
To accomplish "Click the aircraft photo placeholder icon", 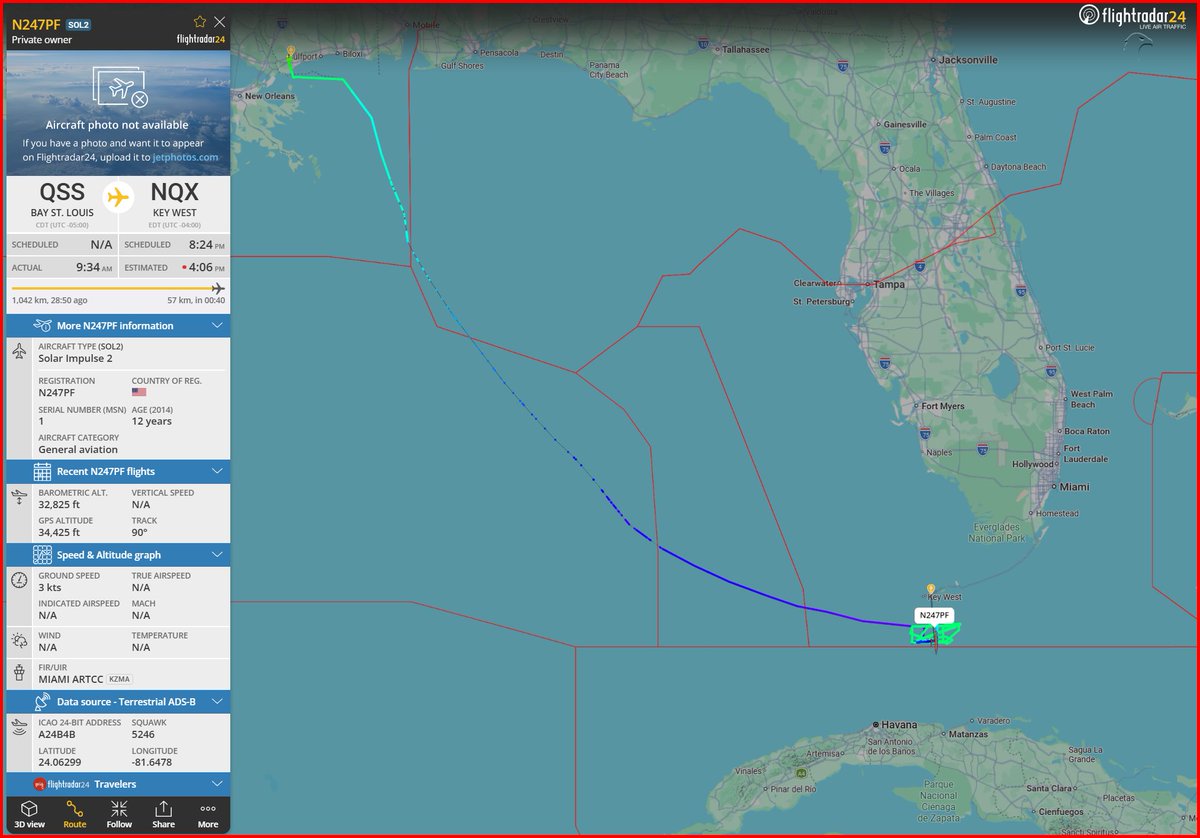I will click(118, 87).
